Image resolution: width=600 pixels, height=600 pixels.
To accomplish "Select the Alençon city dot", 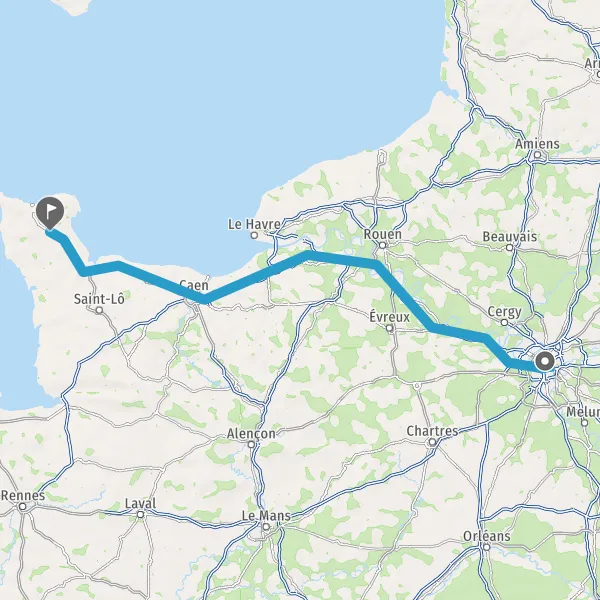I will (251, 445).
